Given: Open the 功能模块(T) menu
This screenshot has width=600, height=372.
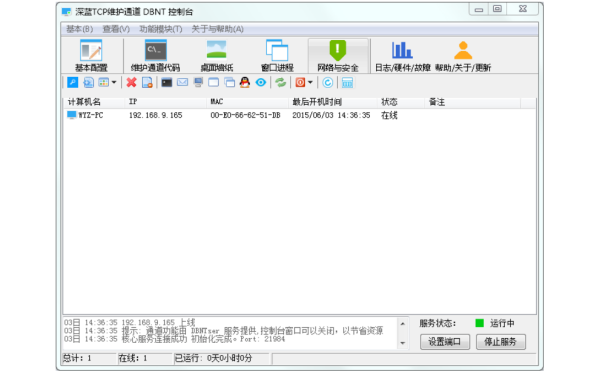Looking at the screenshot, I should [161, 29].
